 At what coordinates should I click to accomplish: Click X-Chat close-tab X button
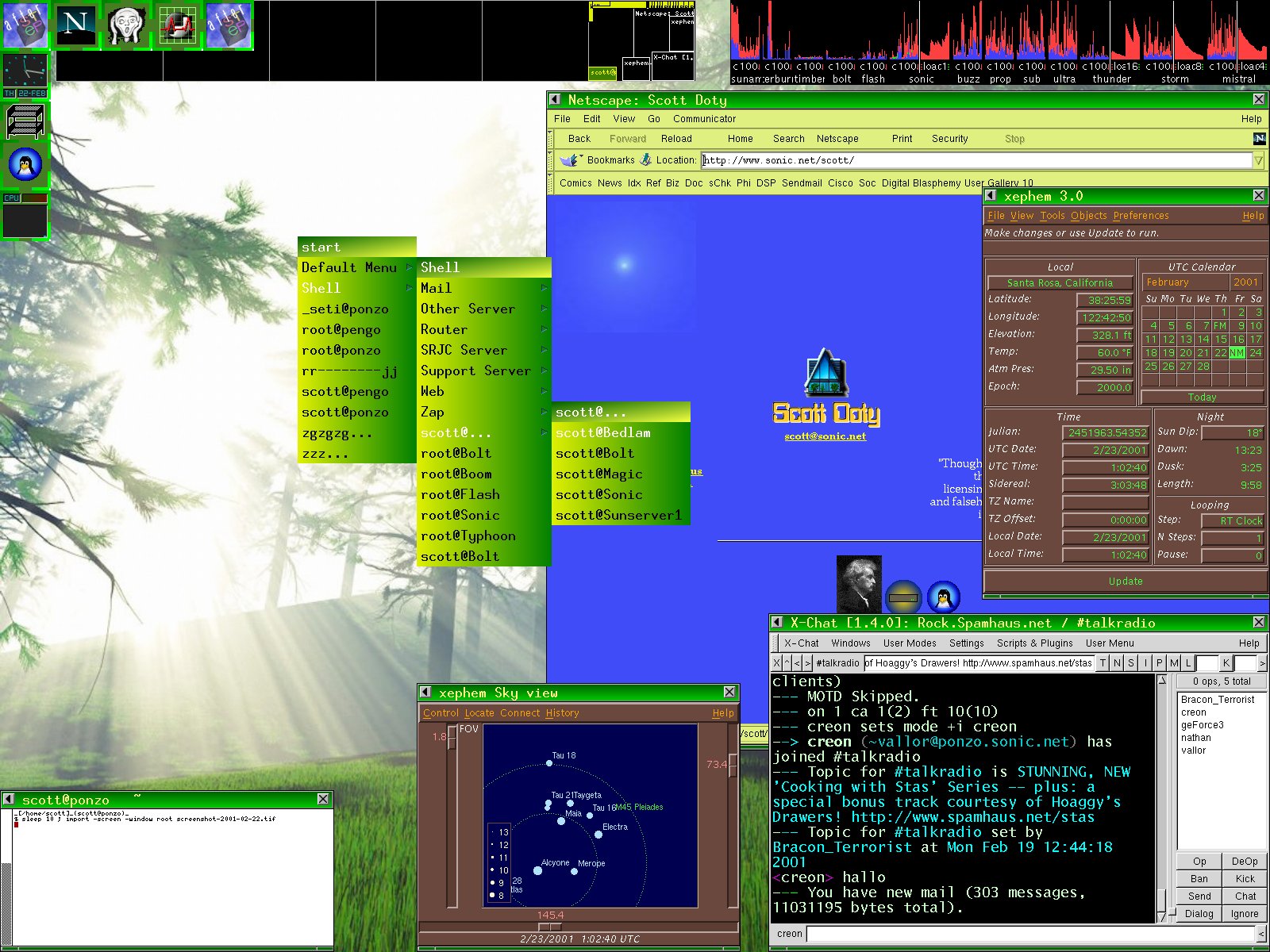coord(776,662)
